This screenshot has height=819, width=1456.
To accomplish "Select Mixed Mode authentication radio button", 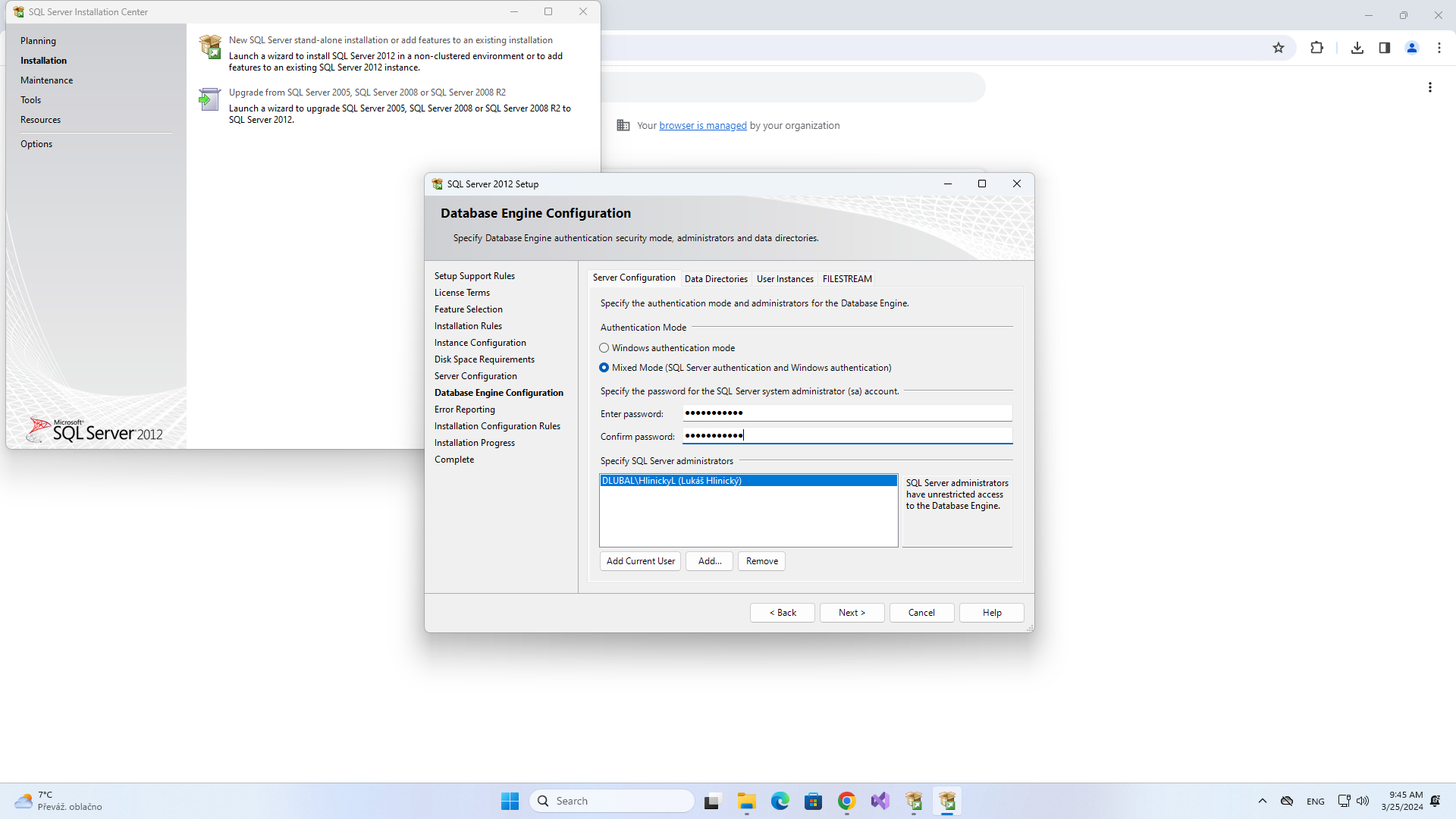I will [604, 367].
